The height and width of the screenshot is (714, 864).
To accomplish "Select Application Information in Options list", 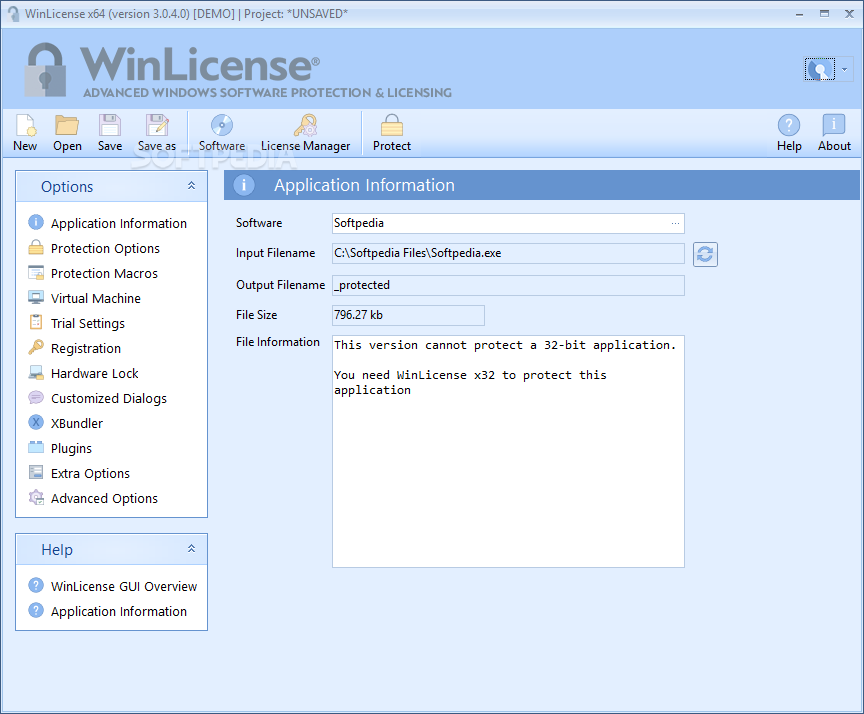I will click(118, 224).
